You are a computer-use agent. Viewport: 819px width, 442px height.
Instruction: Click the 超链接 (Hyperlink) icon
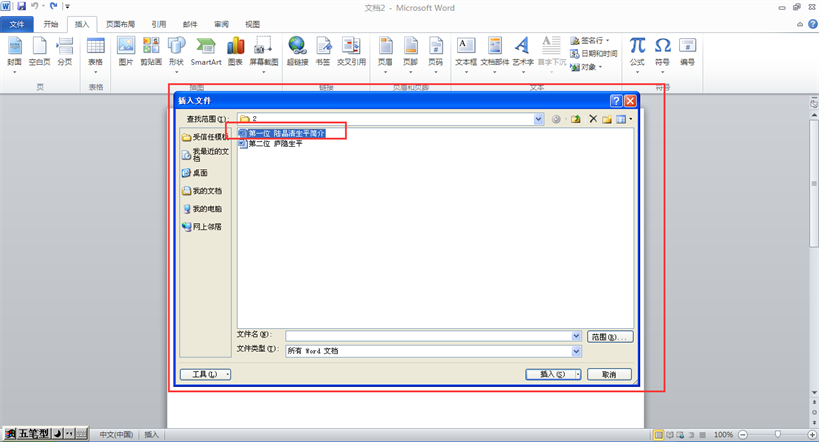(x=297, y=50)
